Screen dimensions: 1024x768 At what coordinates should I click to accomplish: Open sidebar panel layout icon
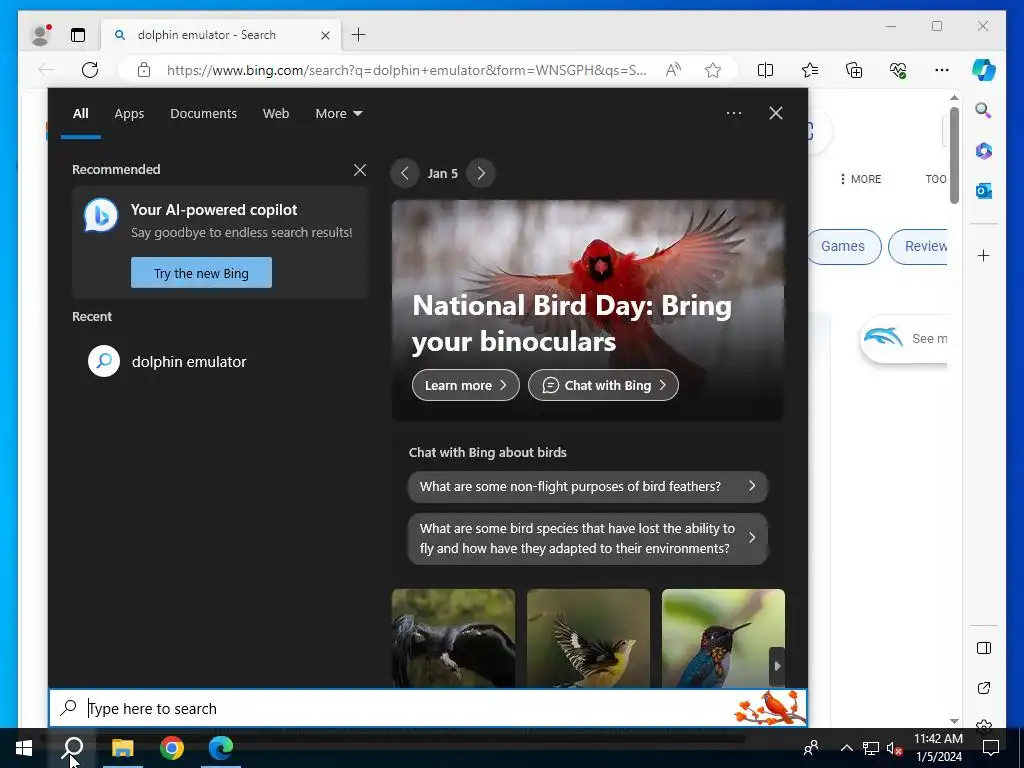[984, 648]
